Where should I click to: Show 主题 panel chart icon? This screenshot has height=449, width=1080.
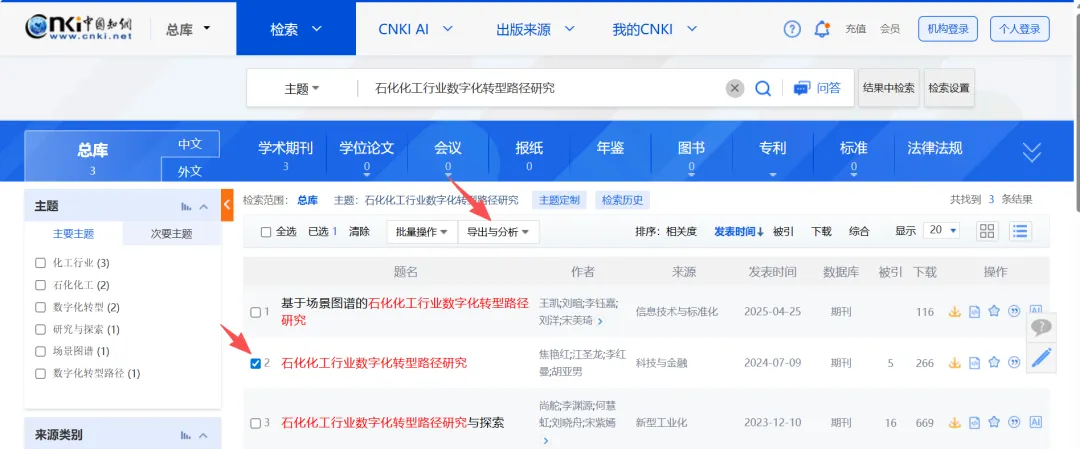click(185, 206)
